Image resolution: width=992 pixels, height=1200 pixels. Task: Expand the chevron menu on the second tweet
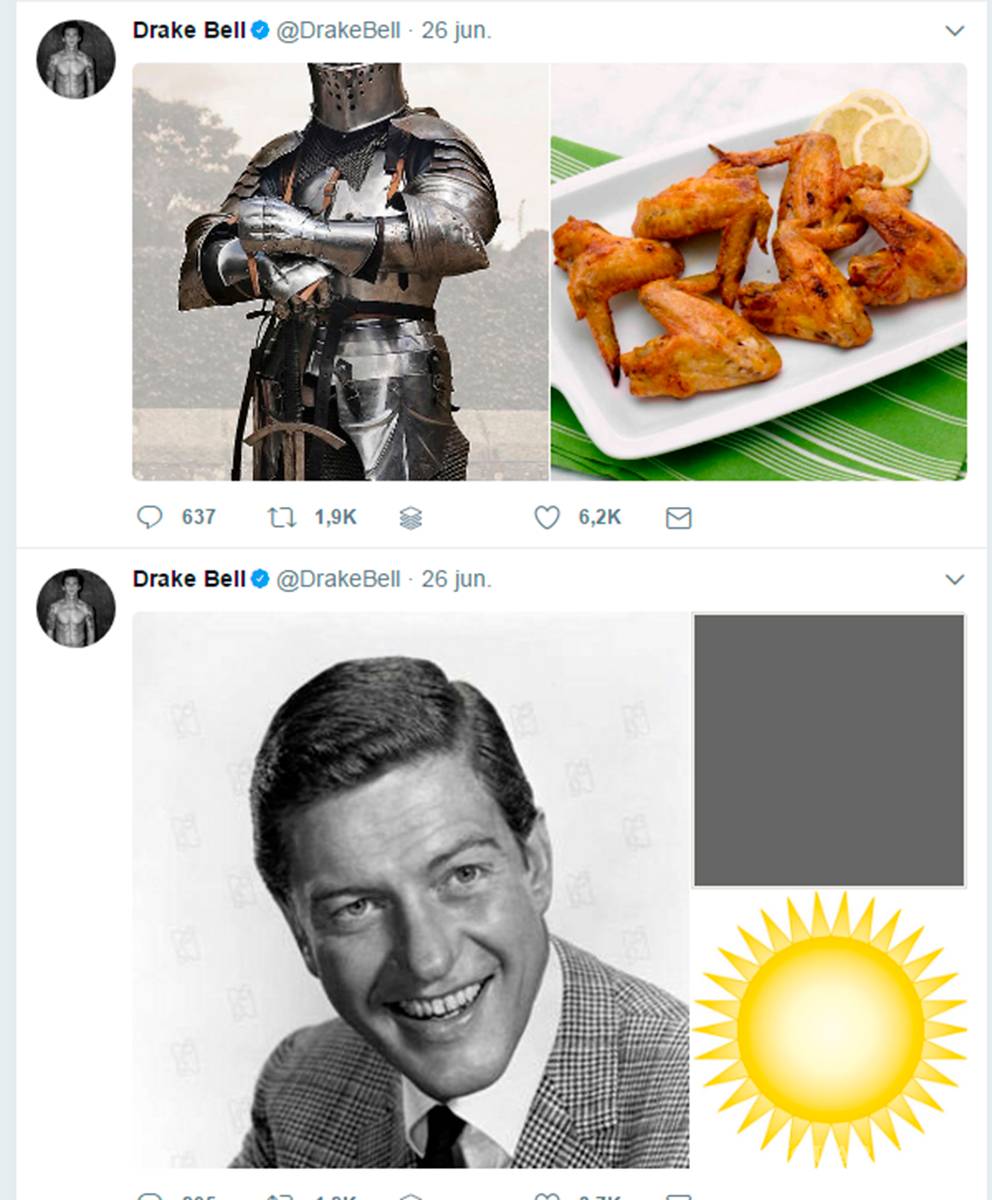(x=955, y=579)
